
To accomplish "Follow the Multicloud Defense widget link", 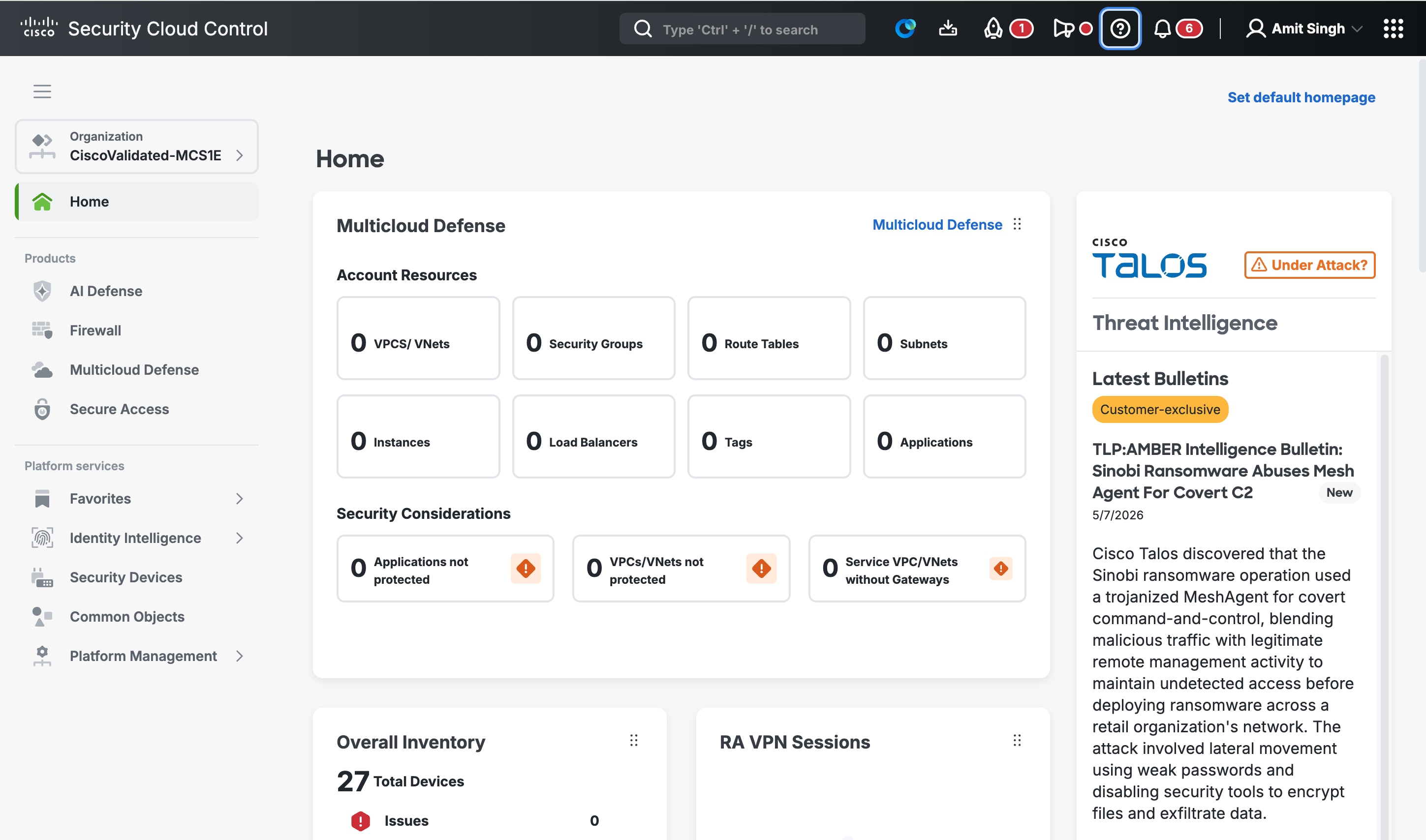I will point(937,225).
